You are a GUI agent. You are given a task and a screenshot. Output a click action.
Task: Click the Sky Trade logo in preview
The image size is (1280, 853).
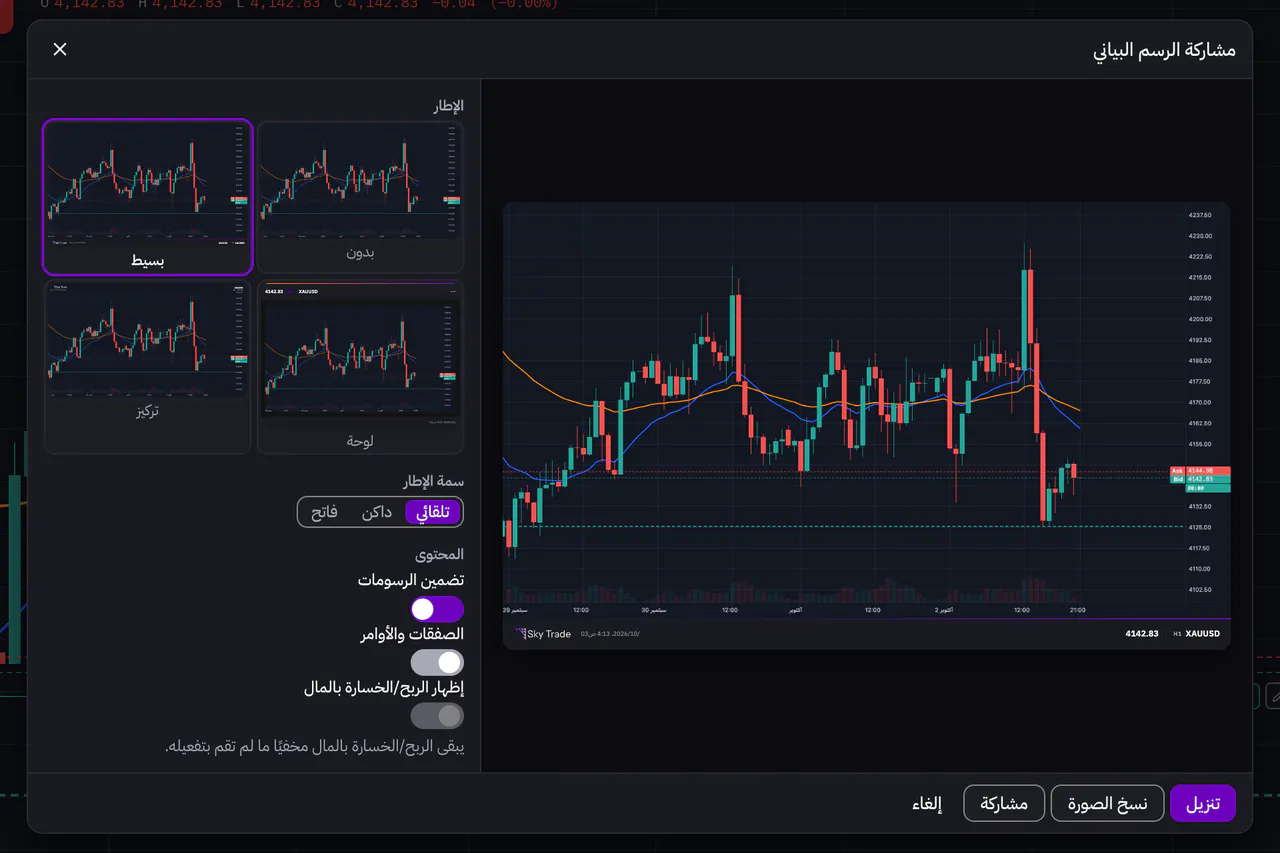point(541,634)
